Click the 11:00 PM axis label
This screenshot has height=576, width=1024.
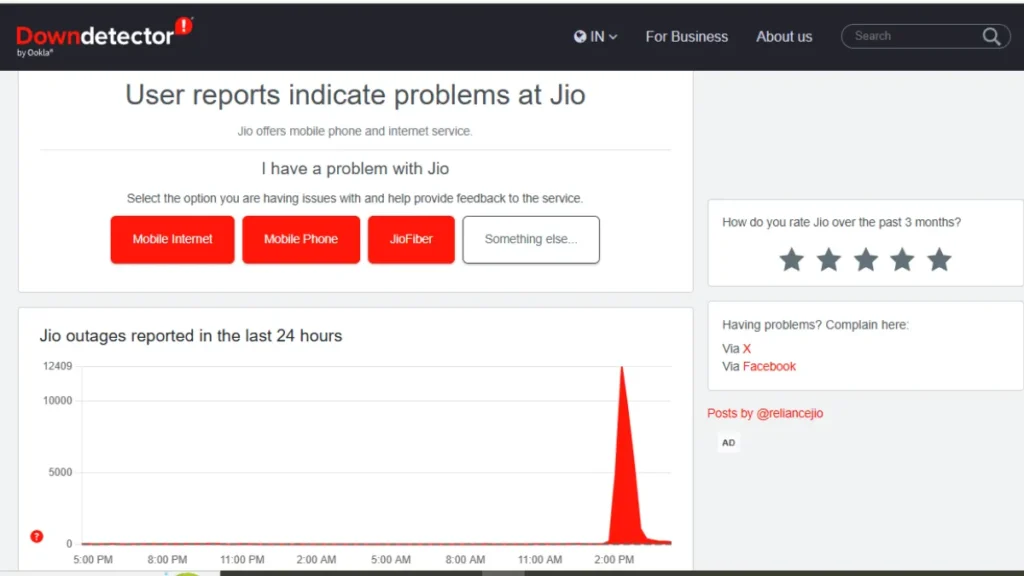point(242,560)
